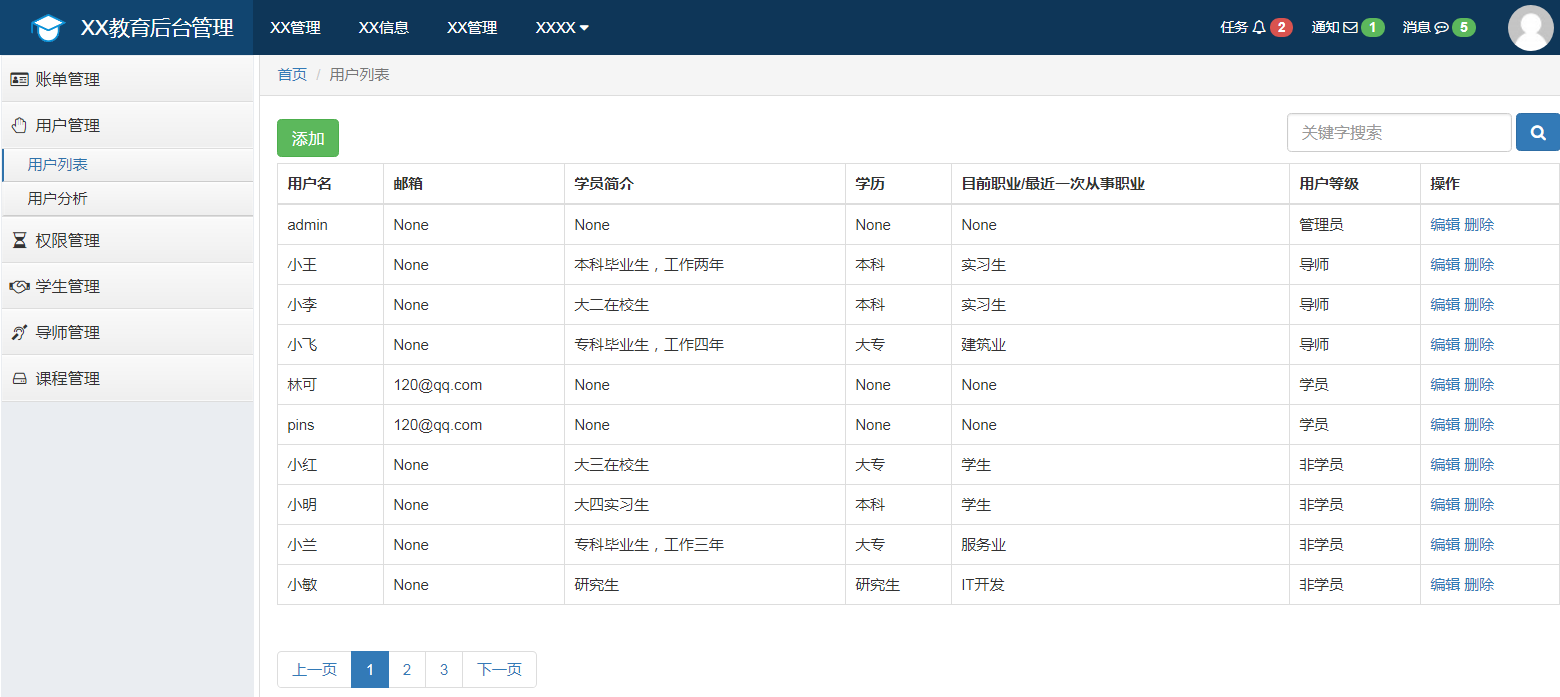Select 用户列表 in the sidebar
This screenshot has height=697, width=1560.
tap(127, 165)
